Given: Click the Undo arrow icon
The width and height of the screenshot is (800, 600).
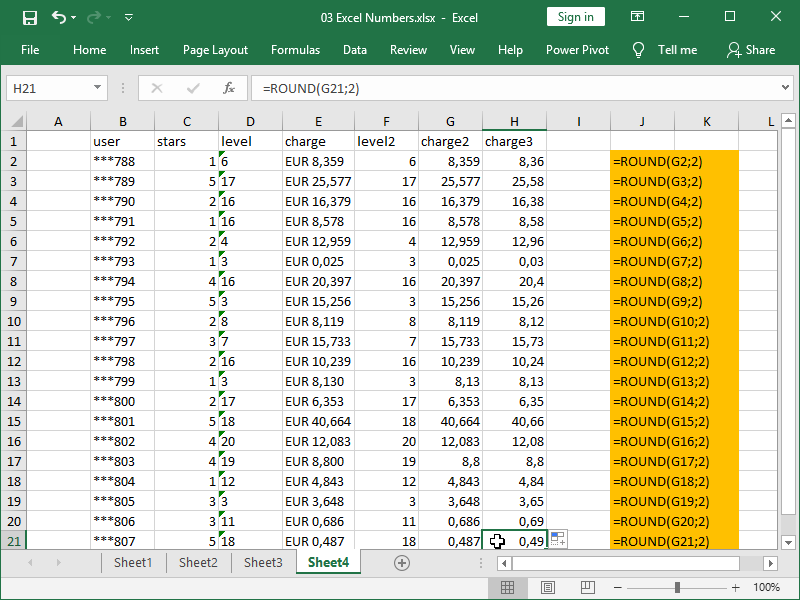Looking at the screenshot, I should (59, 18).
